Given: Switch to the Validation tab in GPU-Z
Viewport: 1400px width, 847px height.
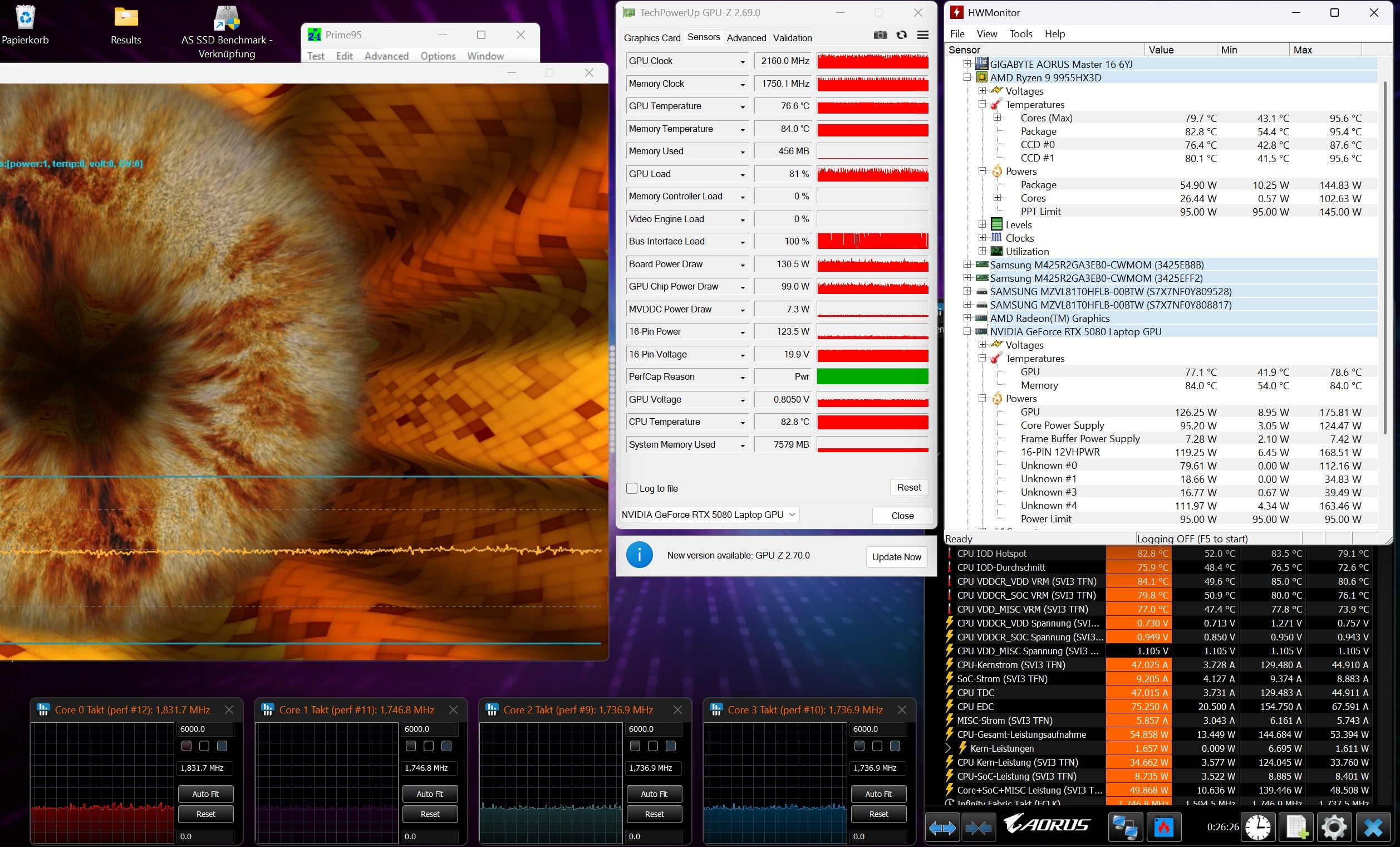Looking at the screenshot, I should [792, 38].
